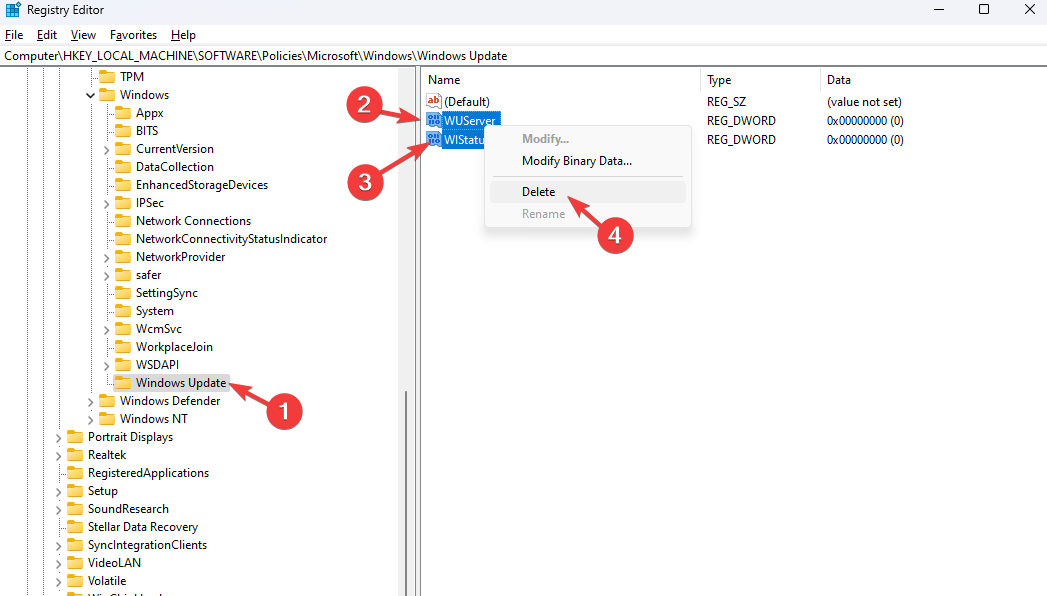The image size is (1047, 596).
Task: Open the File menu
Action: (x=14, y=35)
